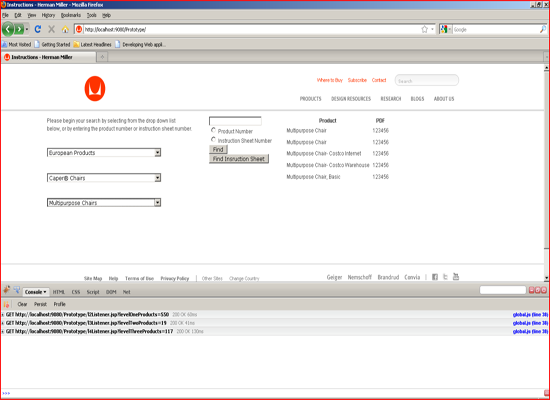Image resolution: width=550 pixels, height=400 pixels.
Task: Open the View menu
Action: point(32,15)
